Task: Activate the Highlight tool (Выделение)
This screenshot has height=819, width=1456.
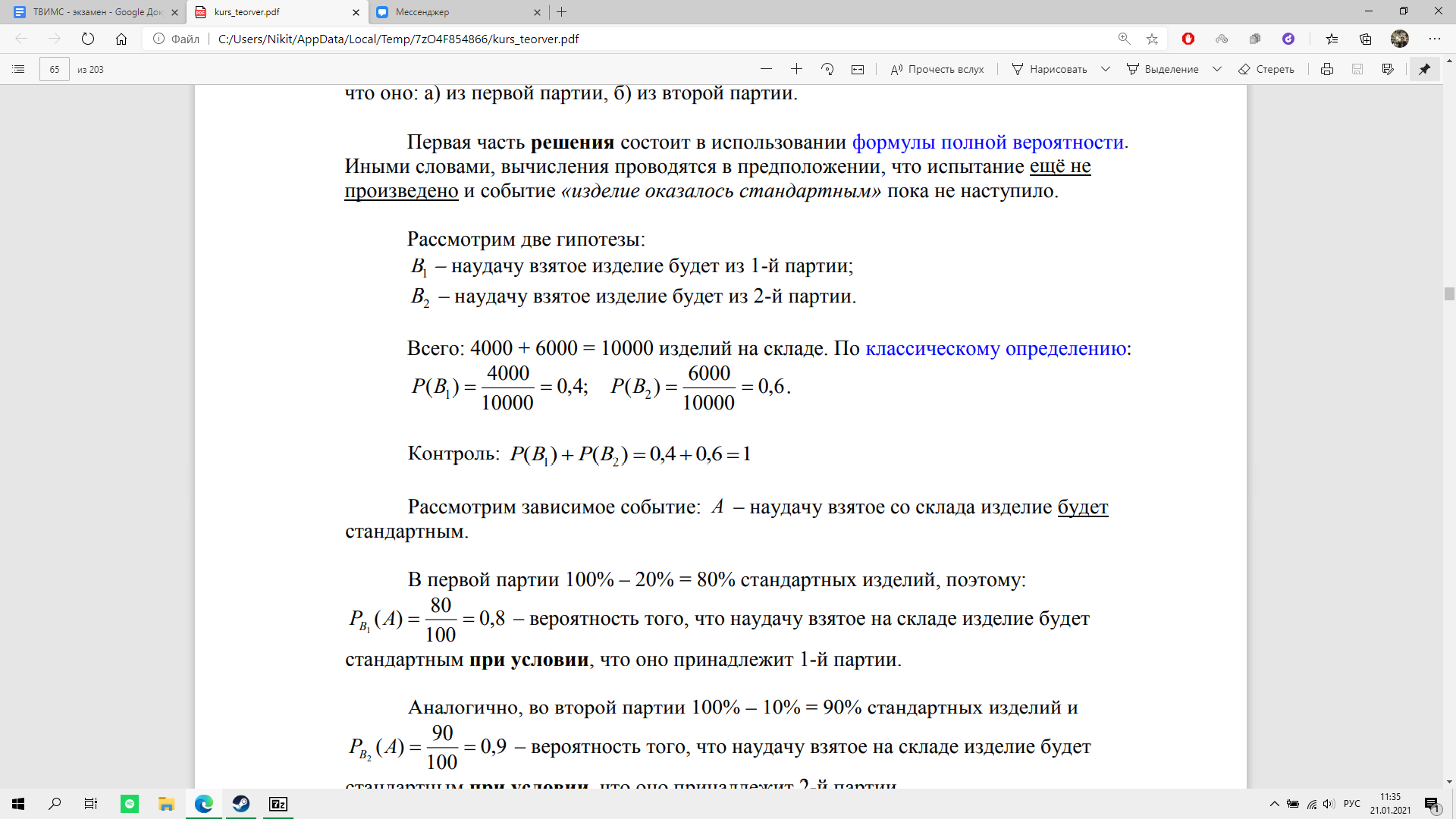Action: point(1163,69)
